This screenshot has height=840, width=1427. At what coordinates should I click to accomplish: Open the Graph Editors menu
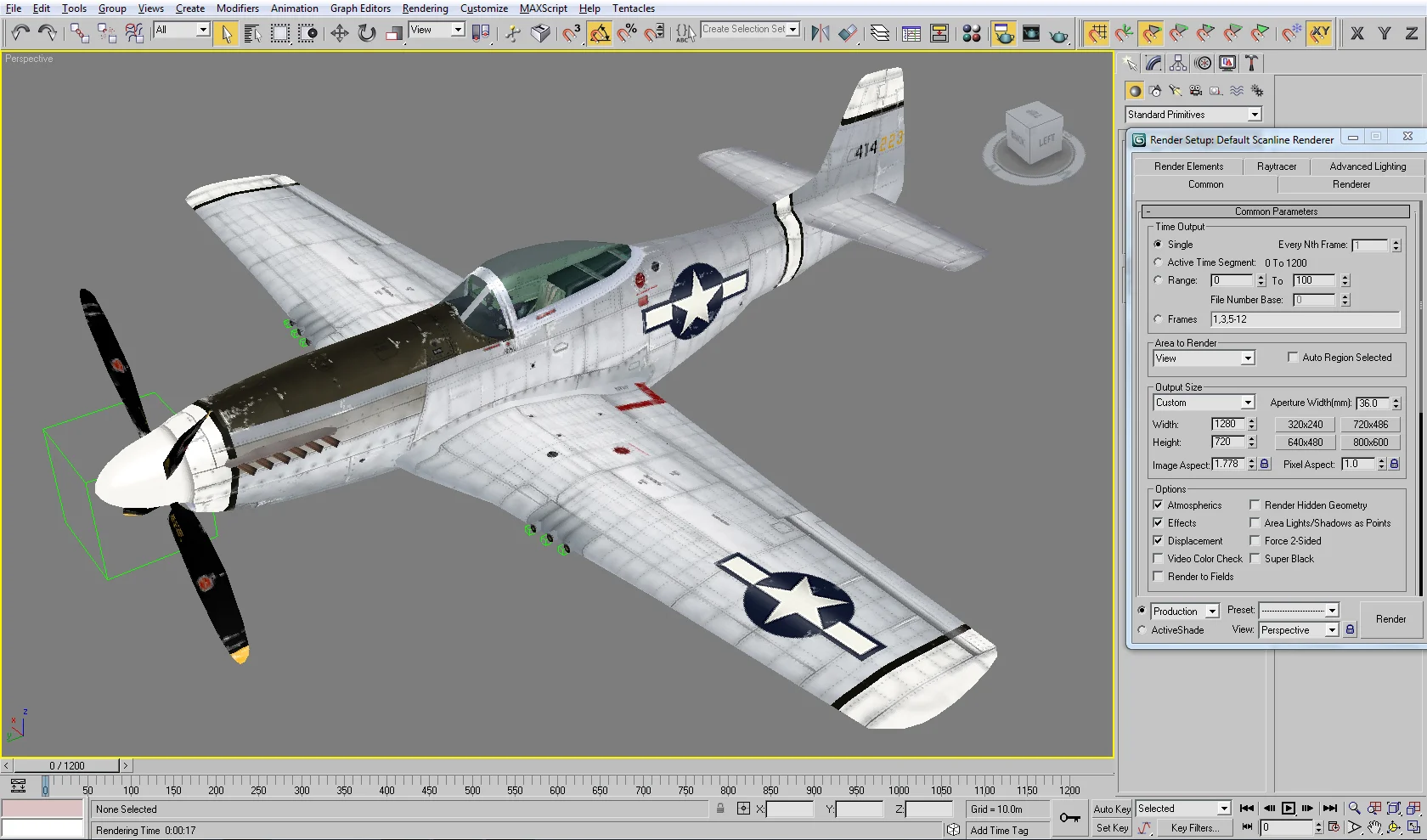(360, 8)
